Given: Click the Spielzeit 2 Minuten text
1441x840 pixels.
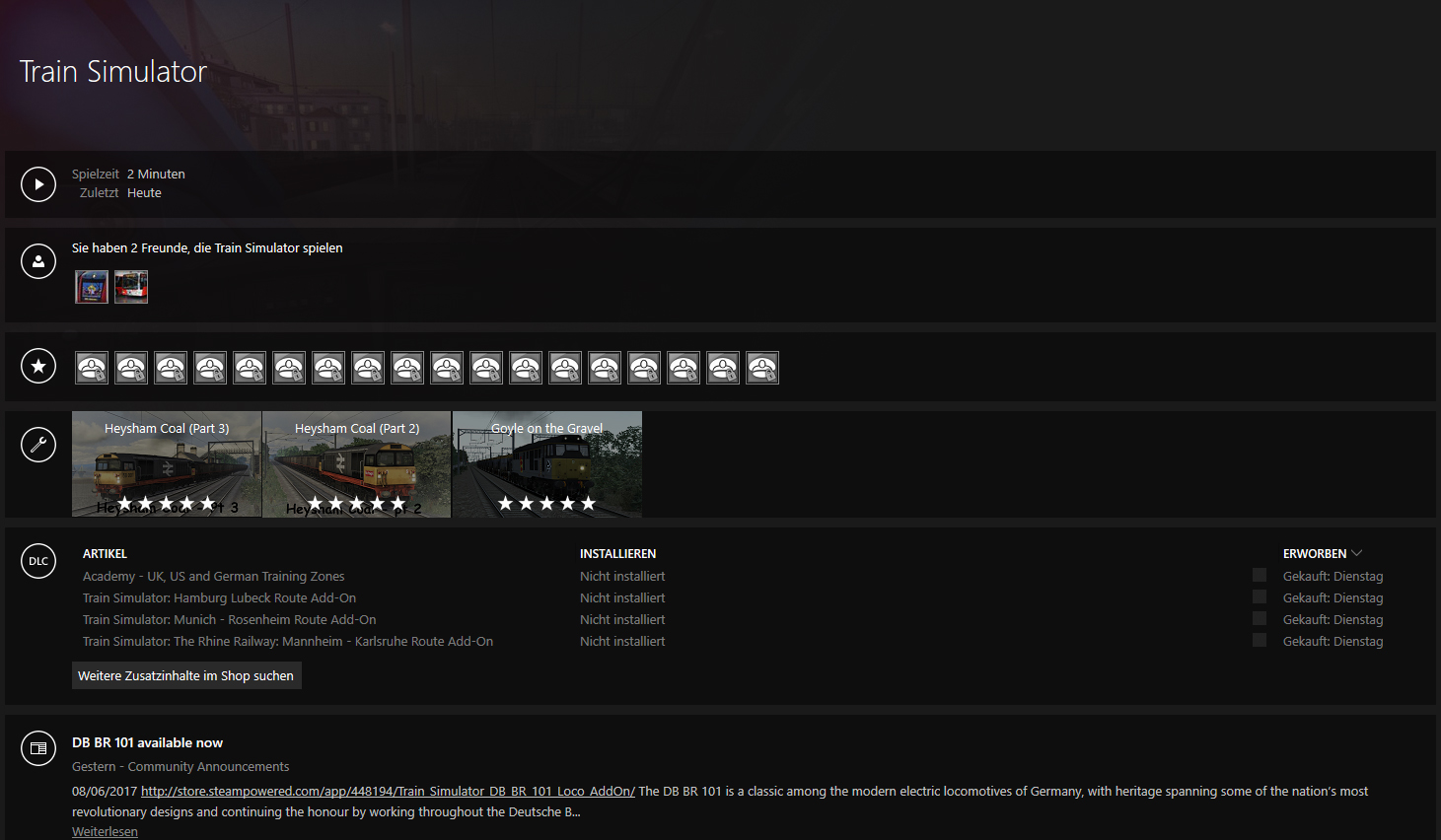Looking at the screenshot, I should [x=128, y=174].
